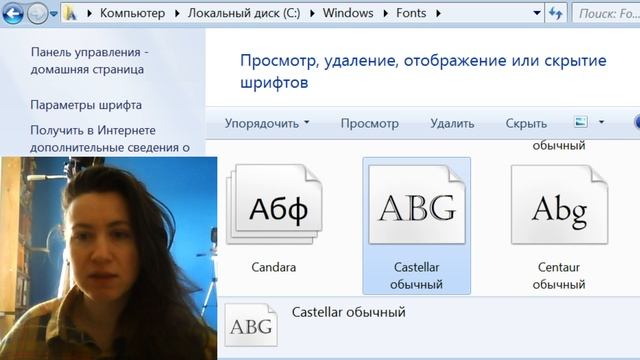Click the change view icon in toolbar
Screen dimensions: 640x360
581,122
